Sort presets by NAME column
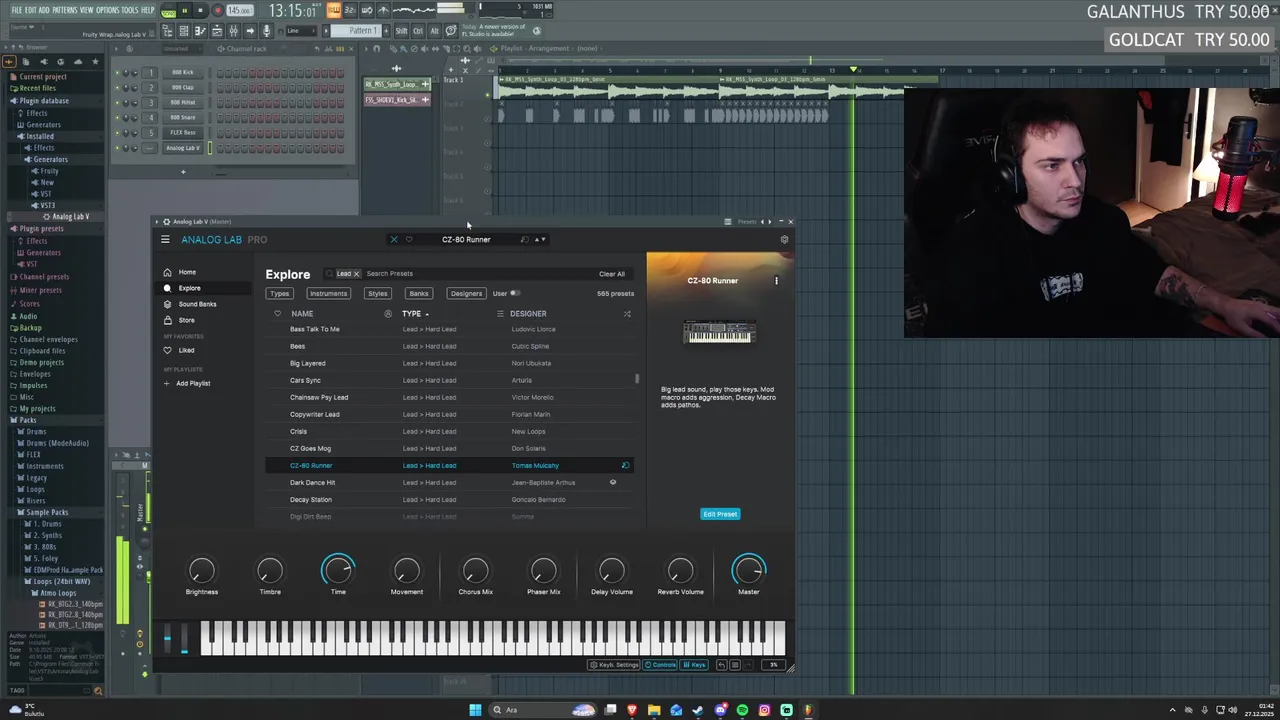This screenshot has height=720, width=1280. point(302,314)
